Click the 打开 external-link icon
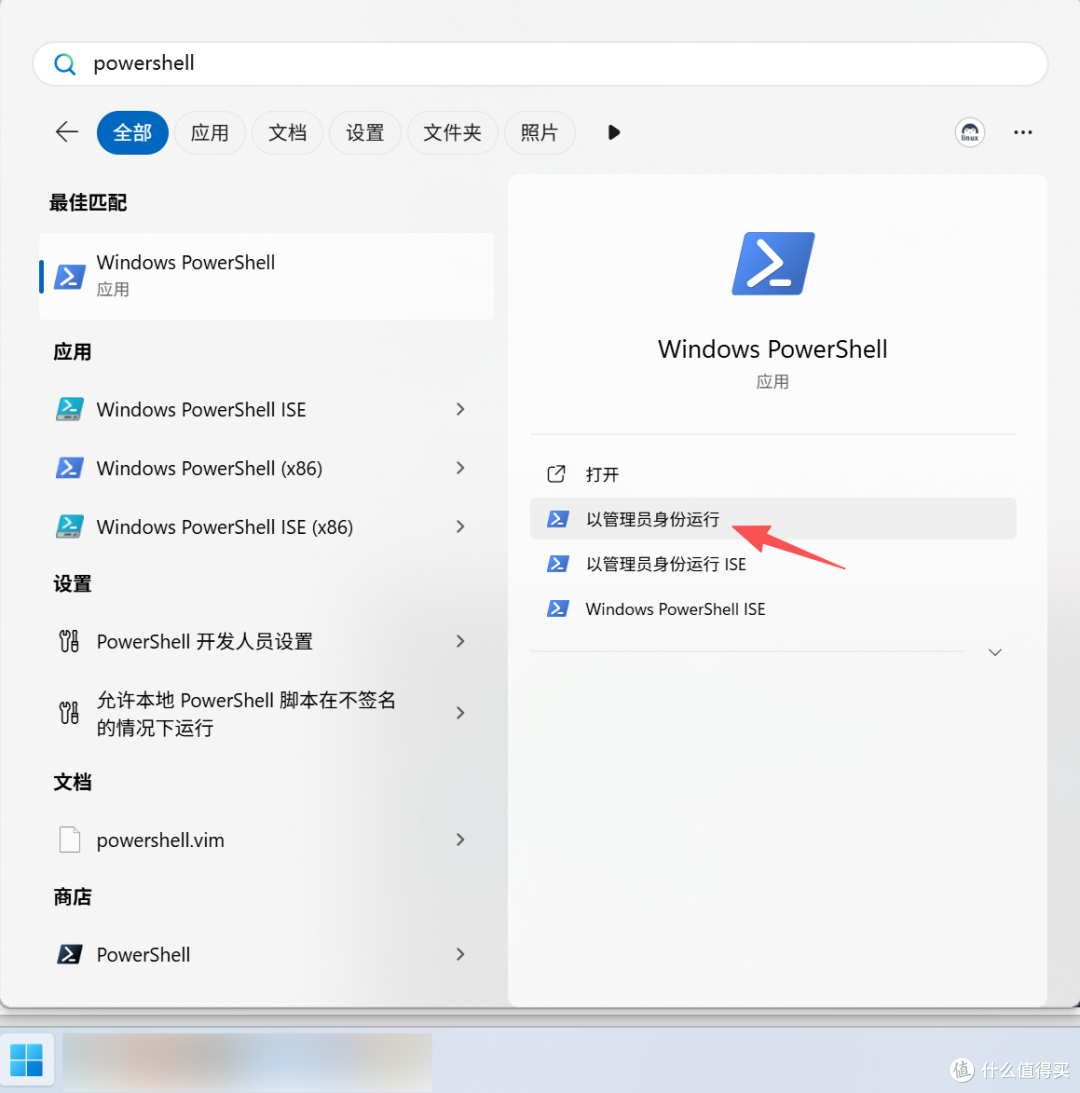The height and width of the screenshot is (1093, 1080). coord(556,475)
